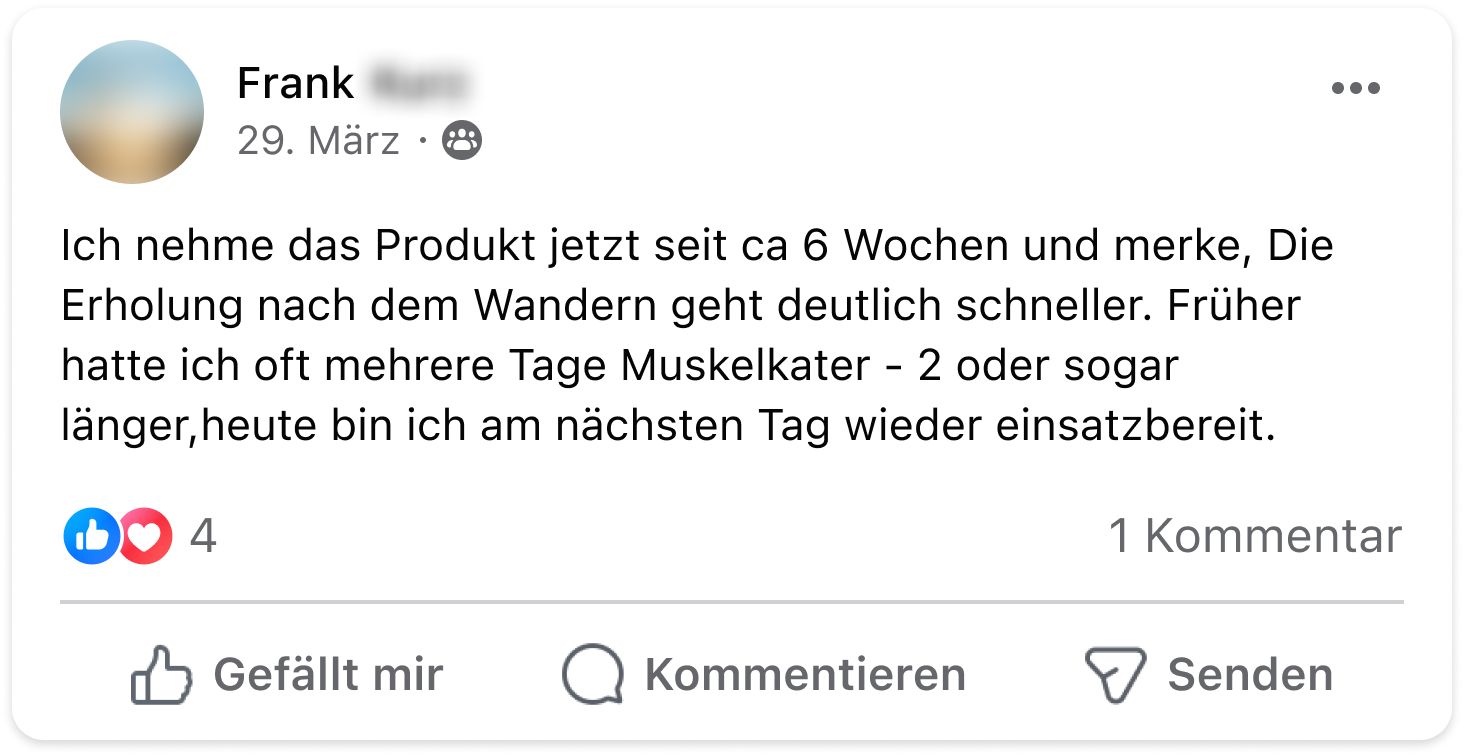The width and height of the screenshot is (1464, 756).
Task: Share the post via the Senden label
Action: [x=1250, y=674]
